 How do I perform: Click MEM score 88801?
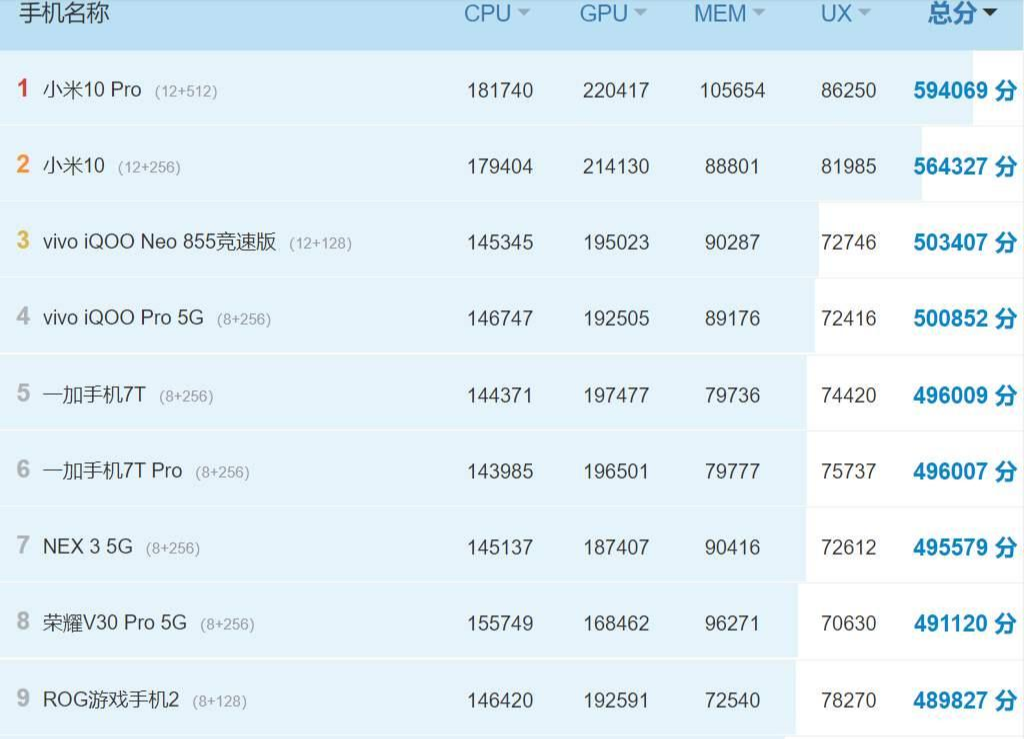[732, 166]
